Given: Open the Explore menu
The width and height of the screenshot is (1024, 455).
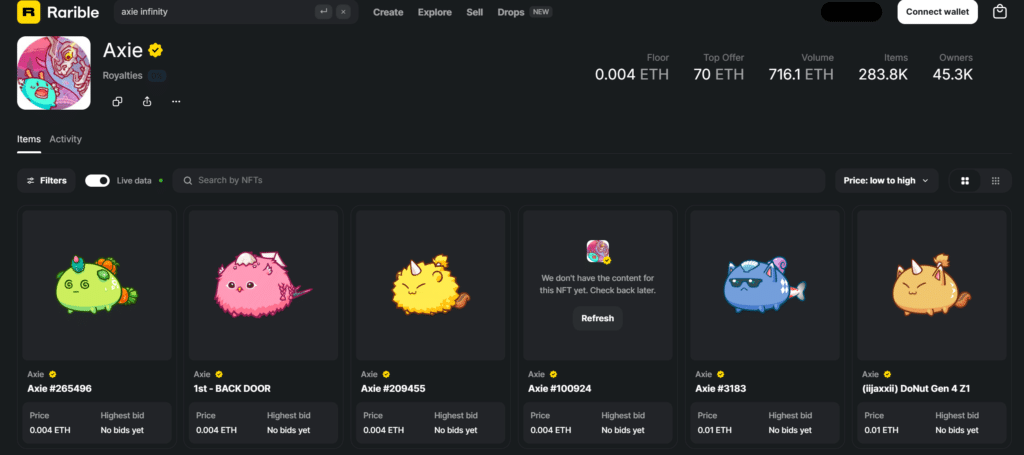Looking at the screenshot, I should (x=435, y=12).
